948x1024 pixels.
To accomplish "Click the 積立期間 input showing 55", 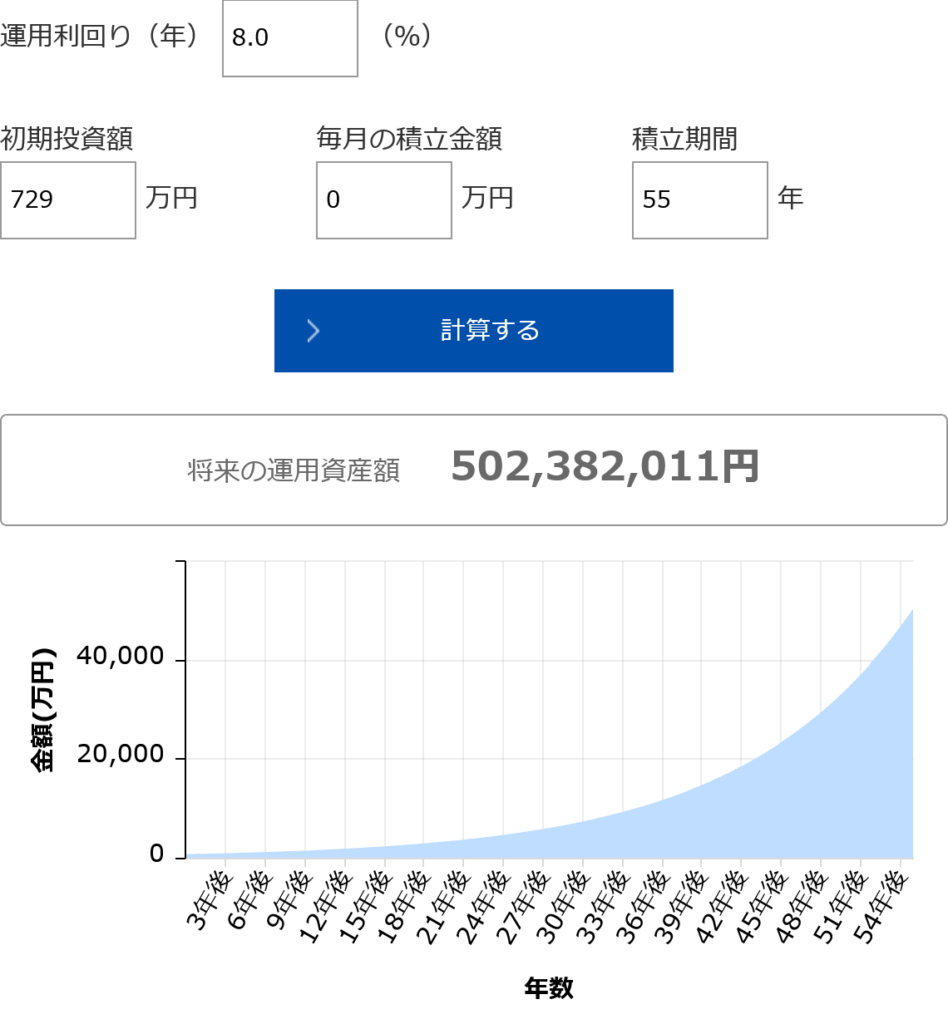I will tap(700, 200).
